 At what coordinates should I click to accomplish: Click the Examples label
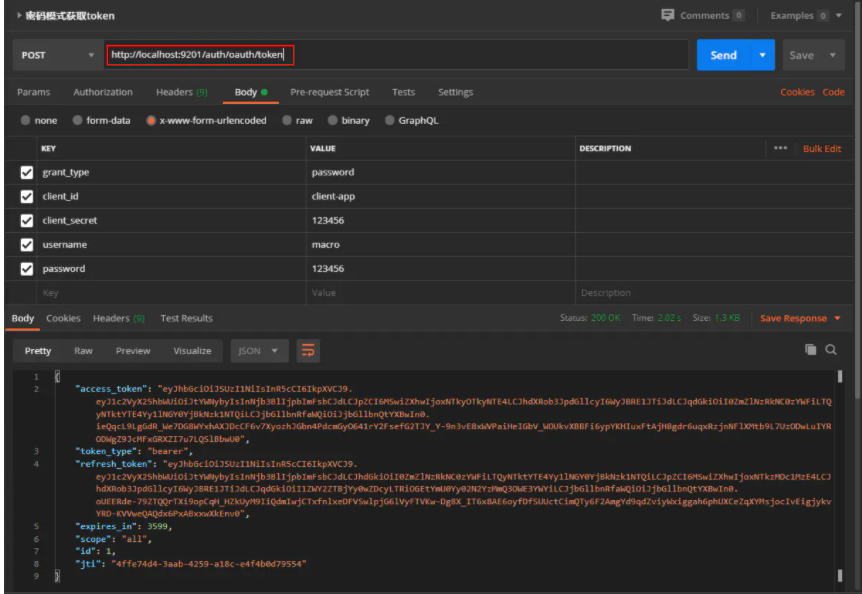[x=792, y=15]
